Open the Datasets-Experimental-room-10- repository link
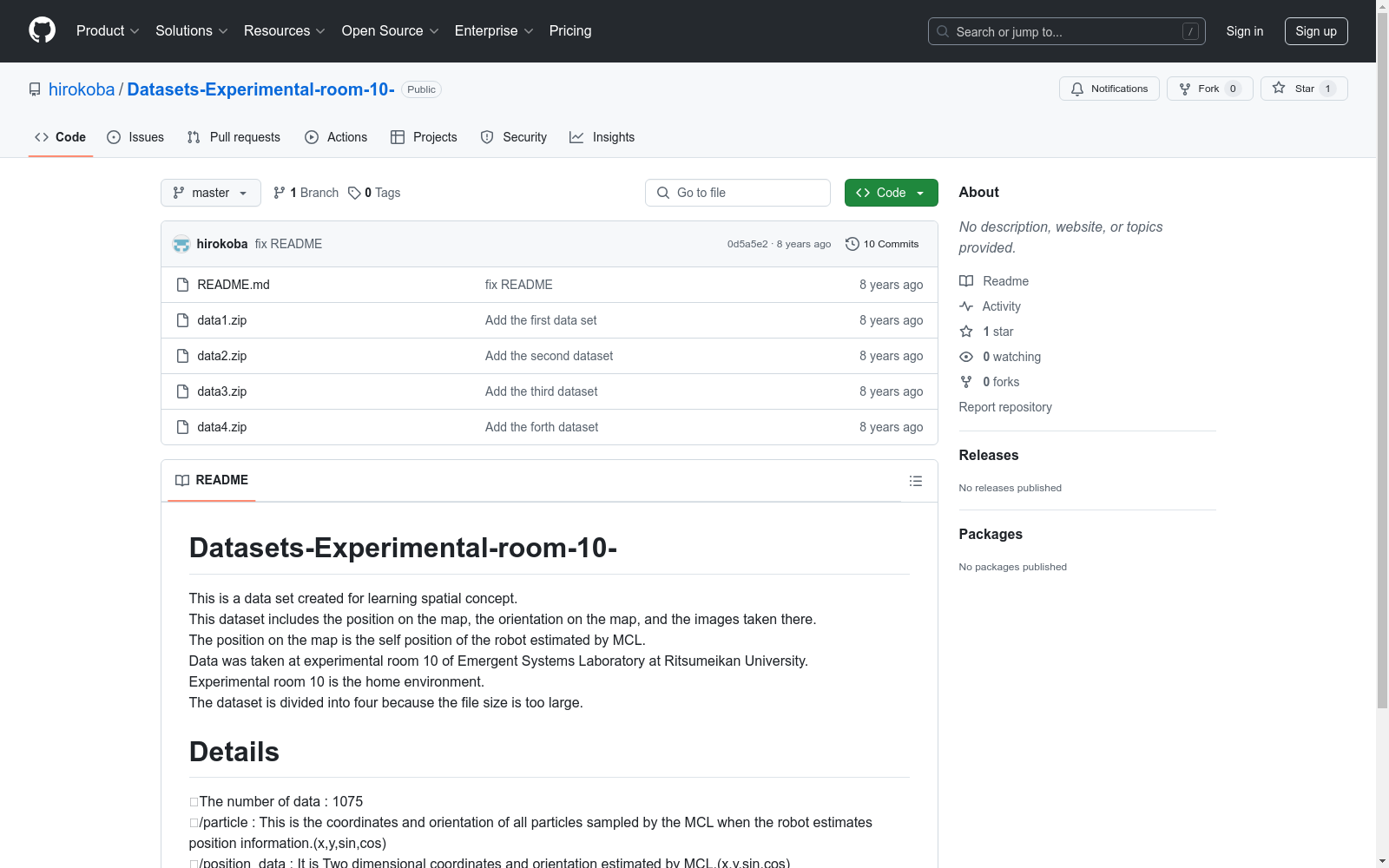This screenshot has width=1389, height=868. [260, 89]
